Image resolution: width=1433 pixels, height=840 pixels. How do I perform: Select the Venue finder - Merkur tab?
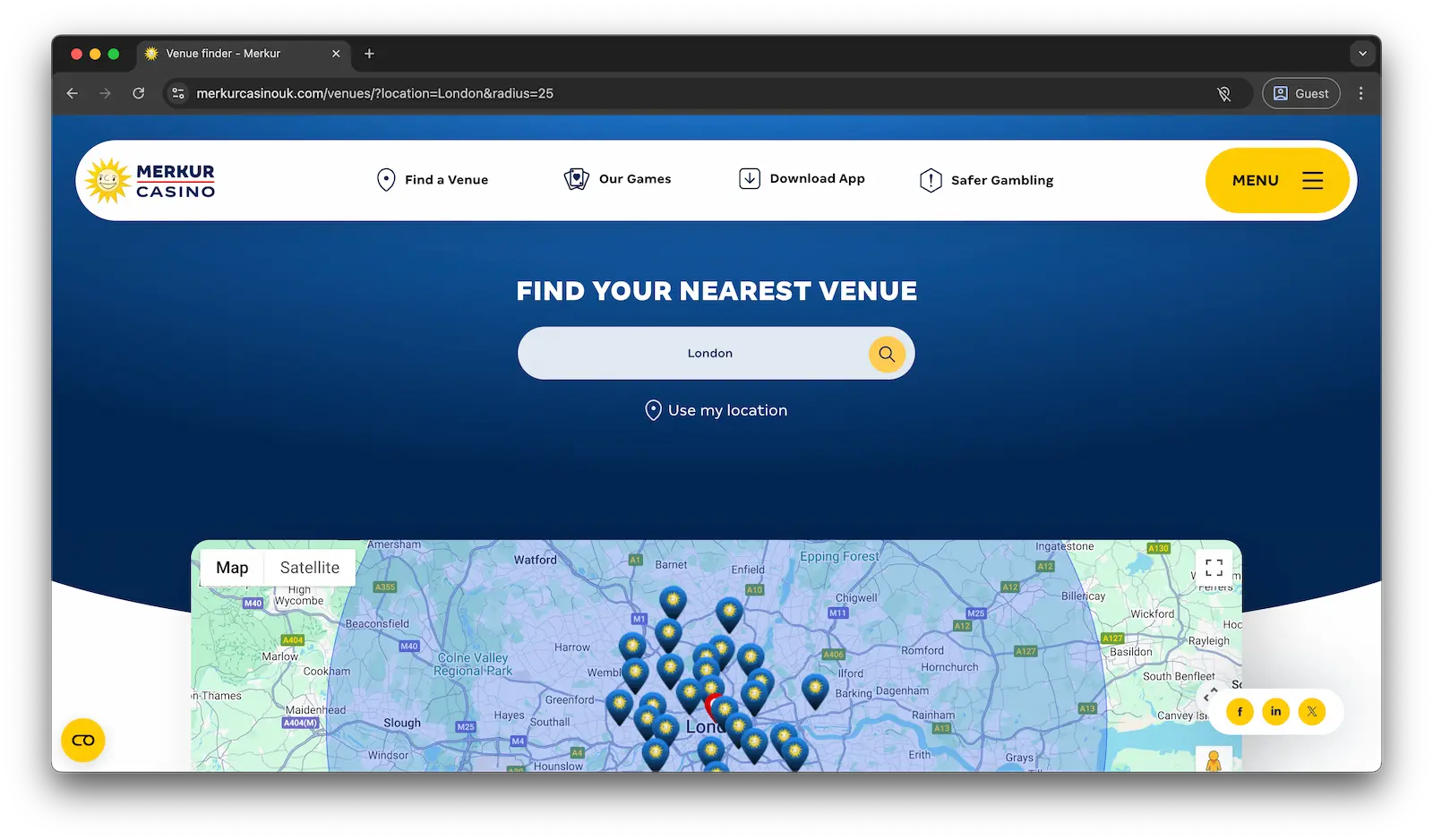click(x=245, y=54)
